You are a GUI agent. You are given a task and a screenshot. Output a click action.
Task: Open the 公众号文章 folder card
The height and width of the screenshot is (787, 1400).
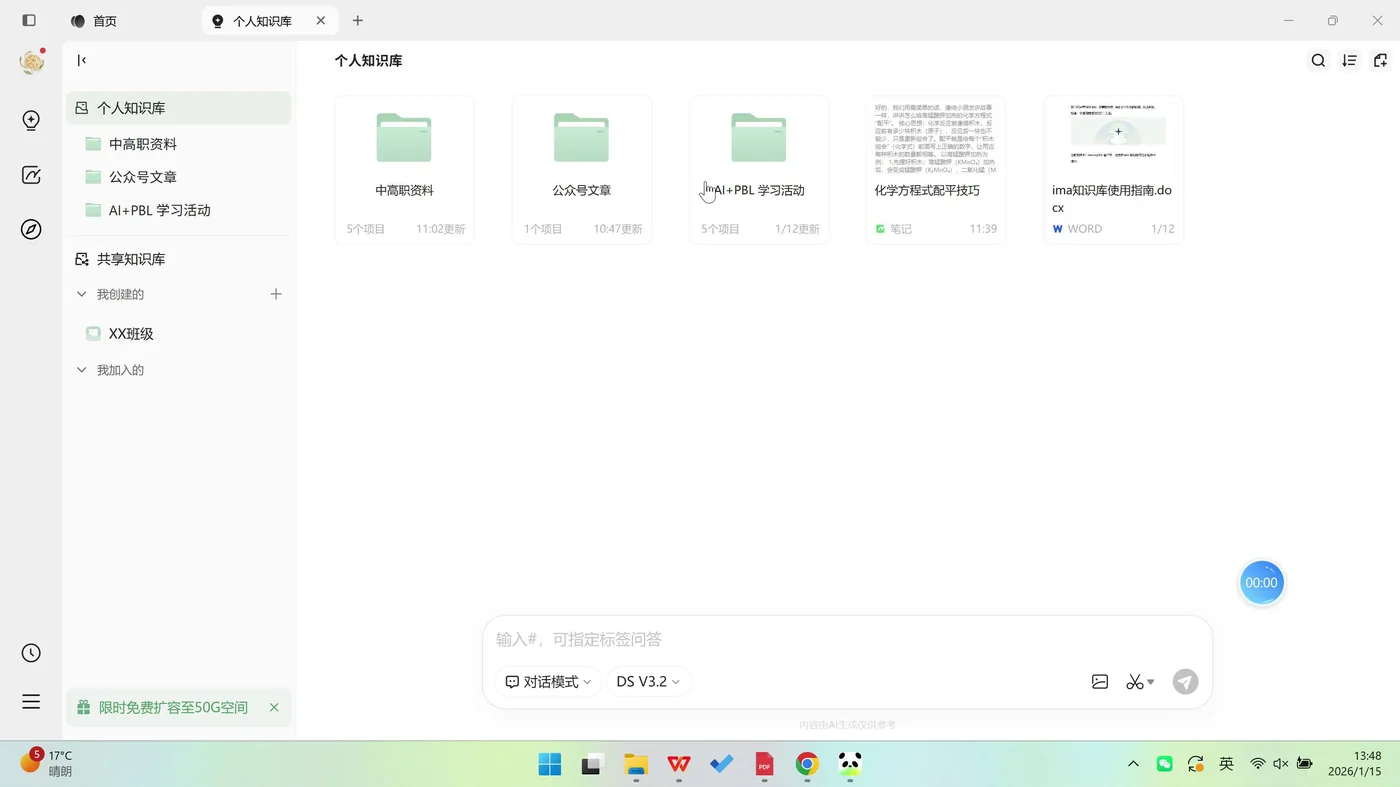tap(582, 170)
